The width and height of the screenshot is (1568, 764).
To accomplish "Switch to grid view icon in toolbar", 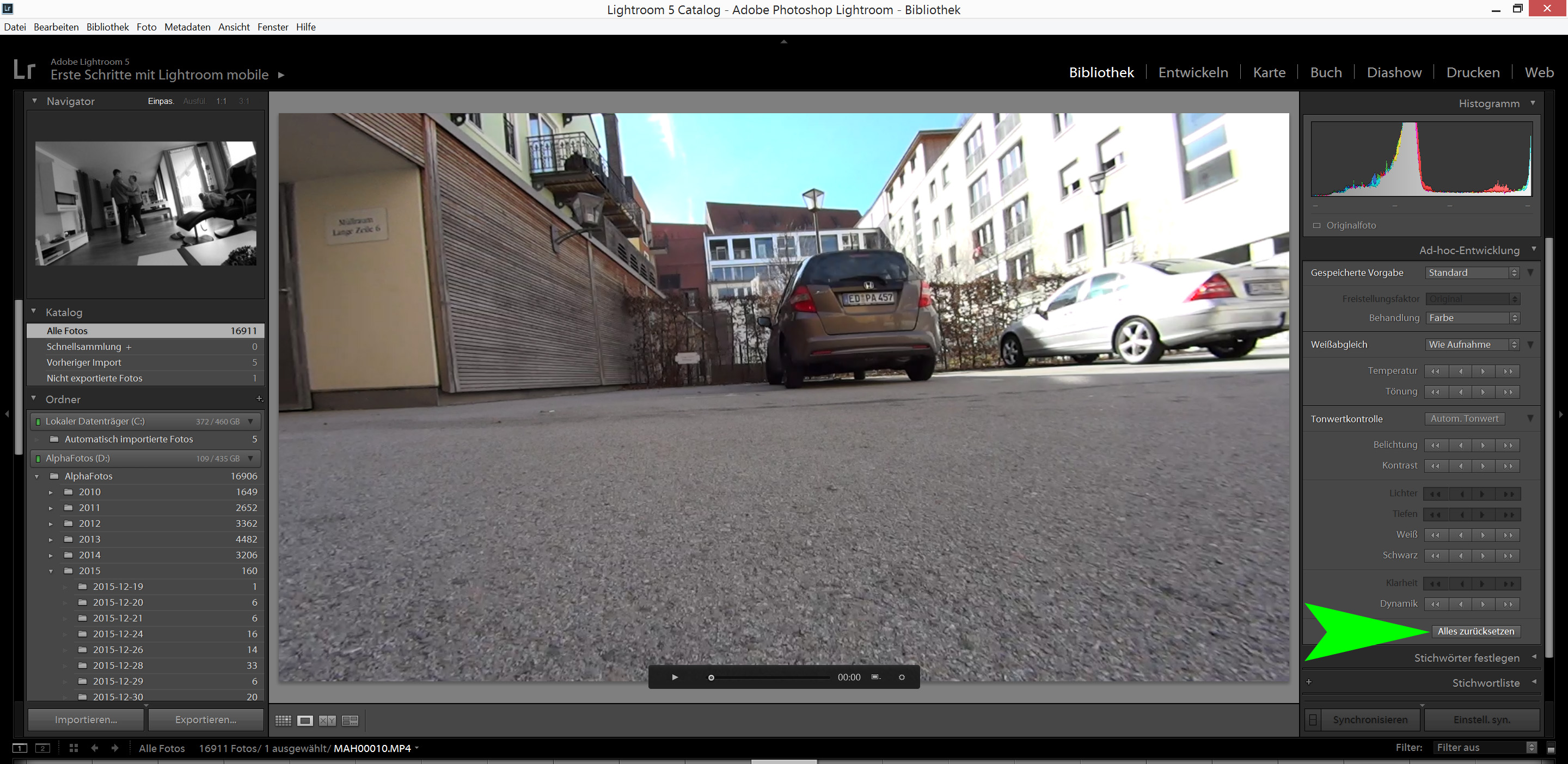I will (x=283, y=720).
